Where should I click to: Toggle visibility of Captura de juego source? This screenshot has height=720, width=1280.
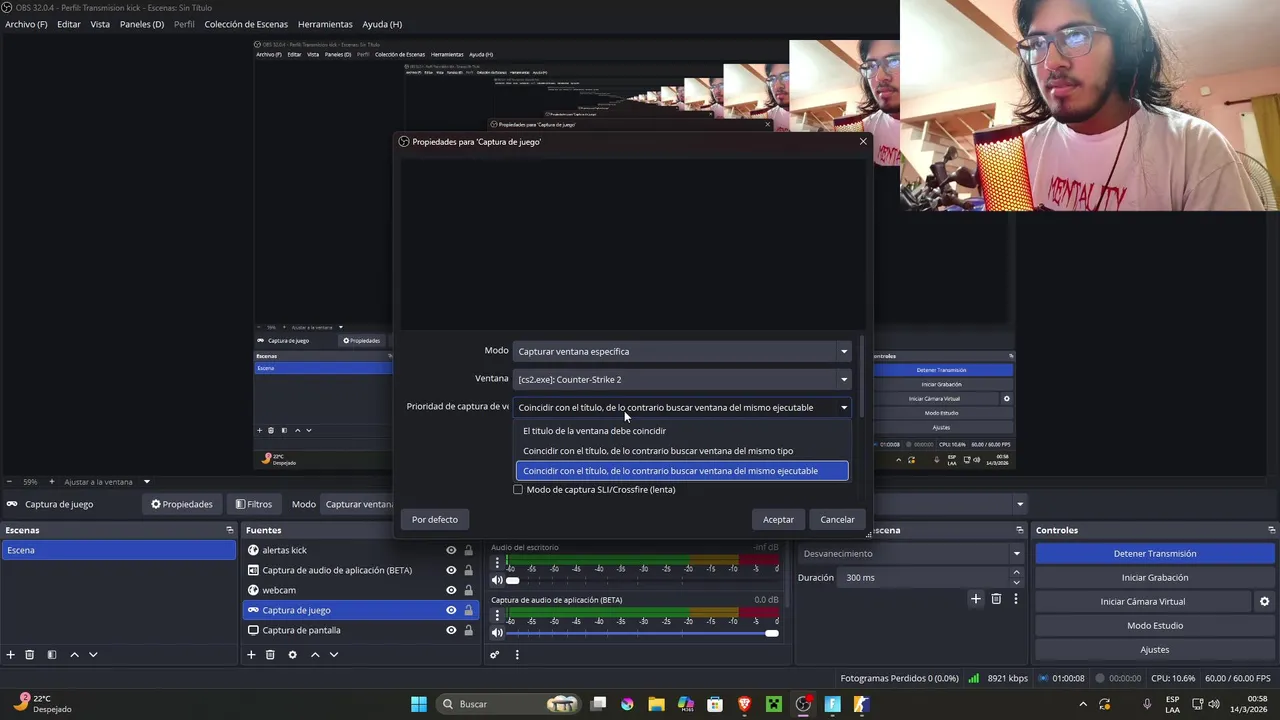click(x=451, y=610)
